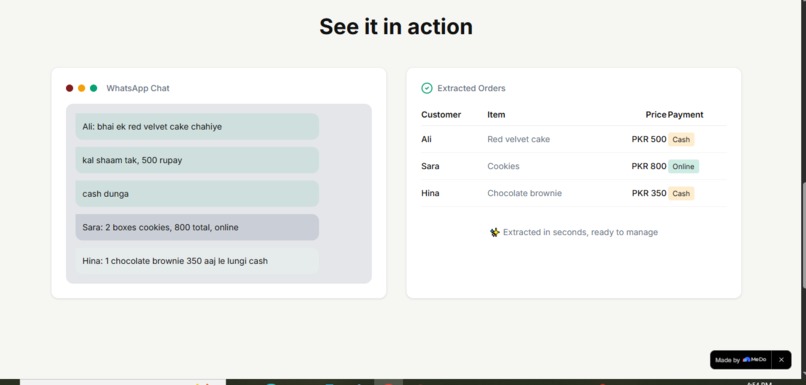Screen dimensions: 806x385
Task: Click the 'Price' column header
Action: (x=656, y=115)
